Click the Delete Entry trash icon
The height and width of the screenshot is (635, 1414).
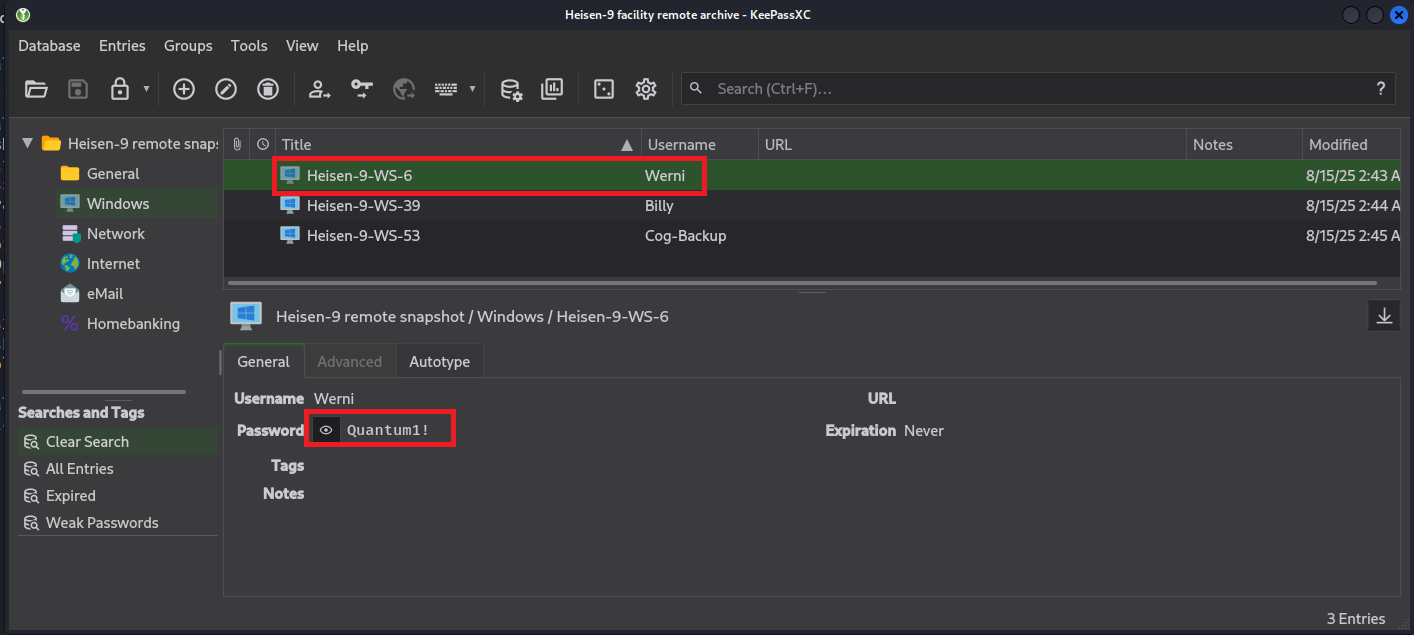[x=268, y=89]
